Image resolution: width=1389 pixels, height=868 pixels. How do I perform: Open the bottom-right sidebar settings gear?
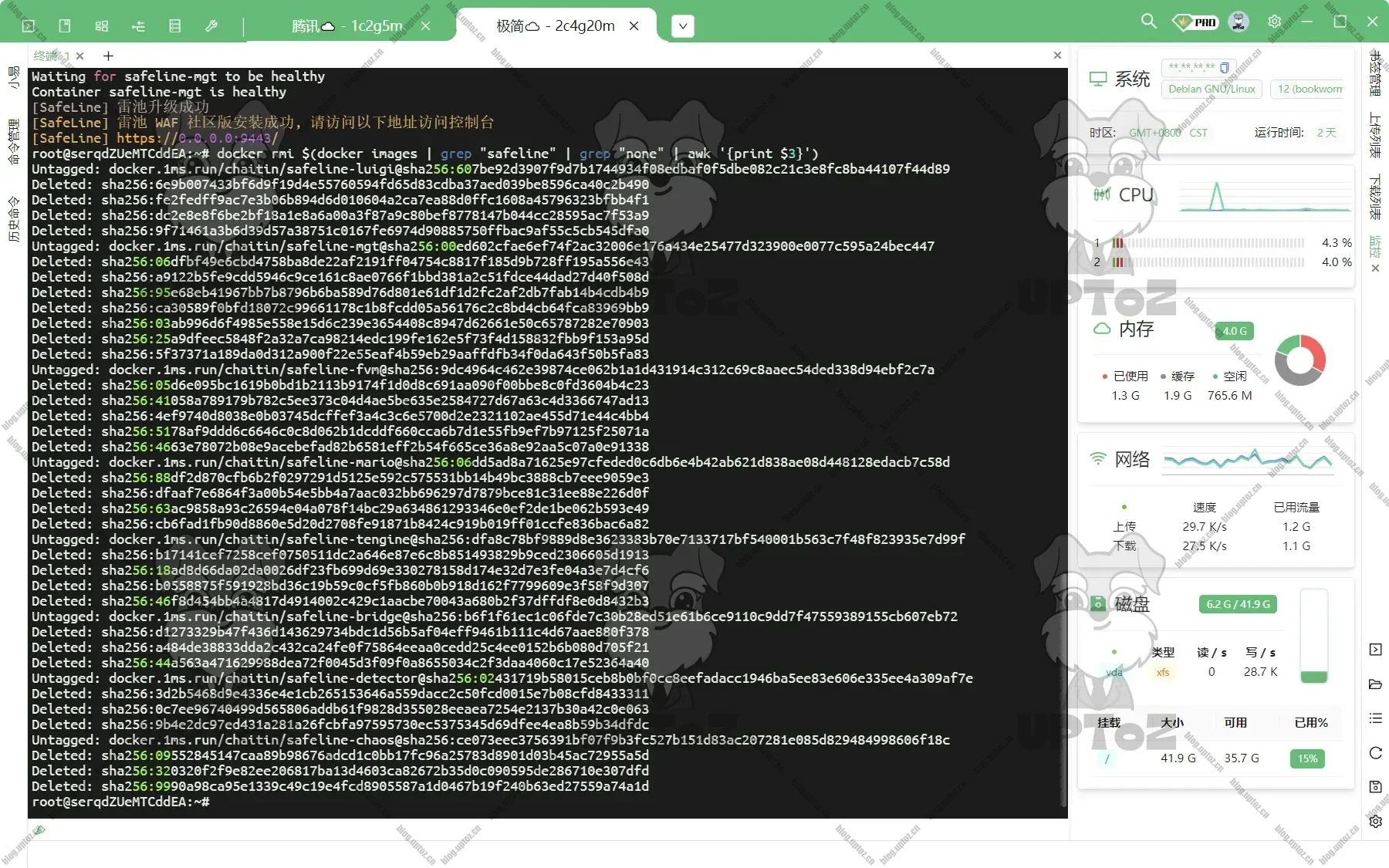click(1375, 822)
